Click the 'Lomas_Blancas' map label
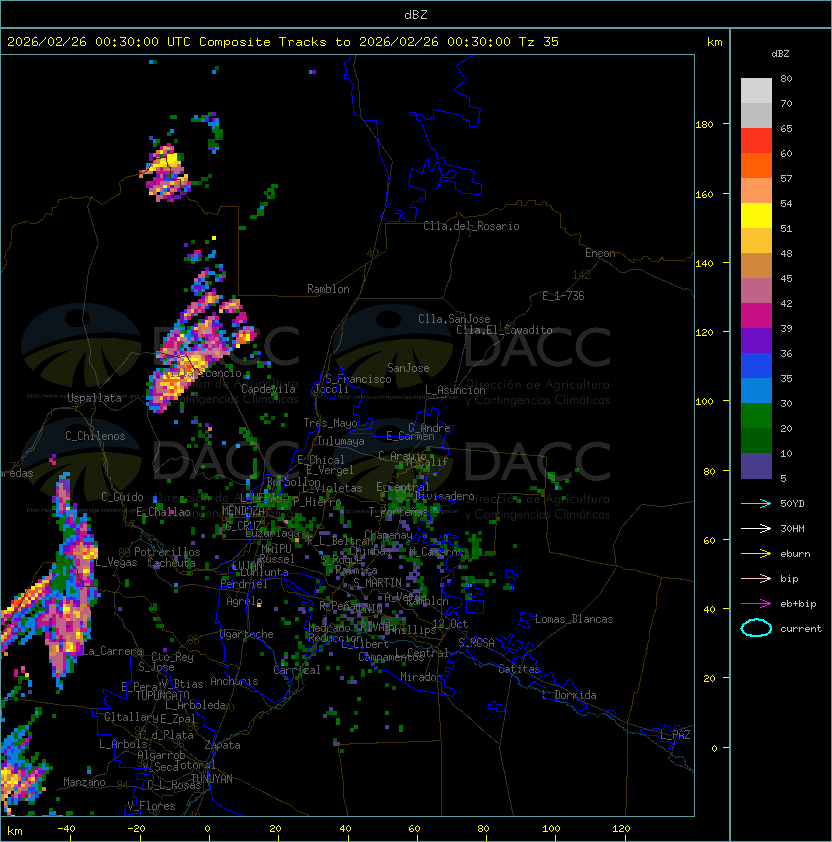The image size is (832, 842). (574, 619)
